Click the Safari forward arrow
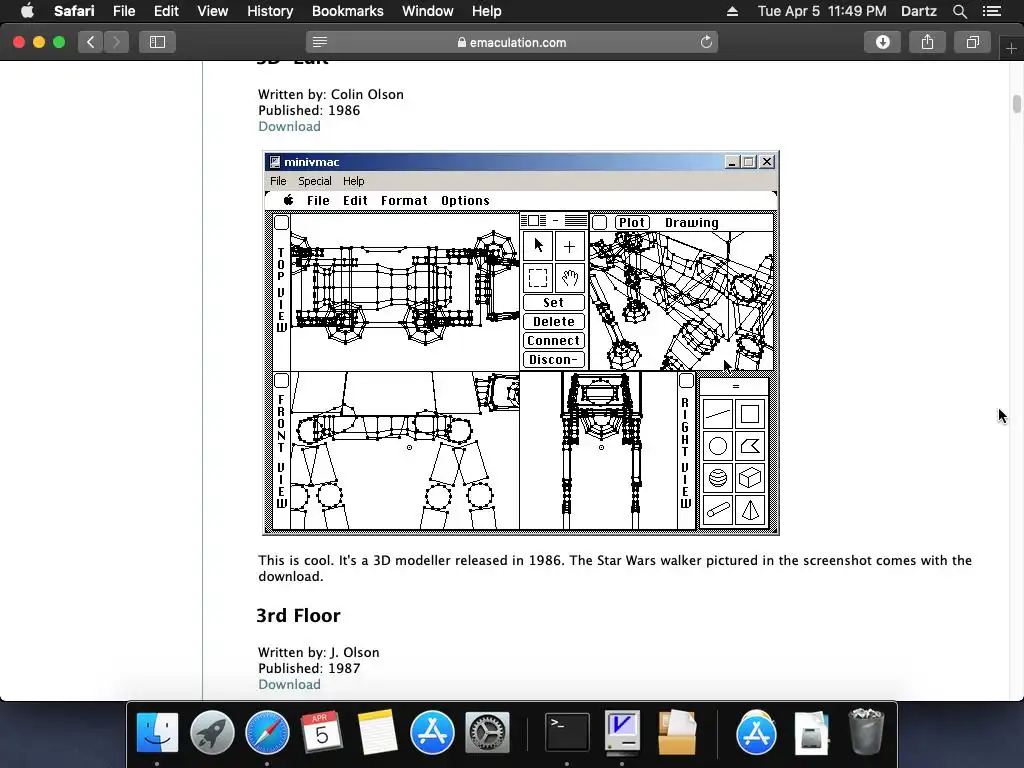 [x=116, y=42]
